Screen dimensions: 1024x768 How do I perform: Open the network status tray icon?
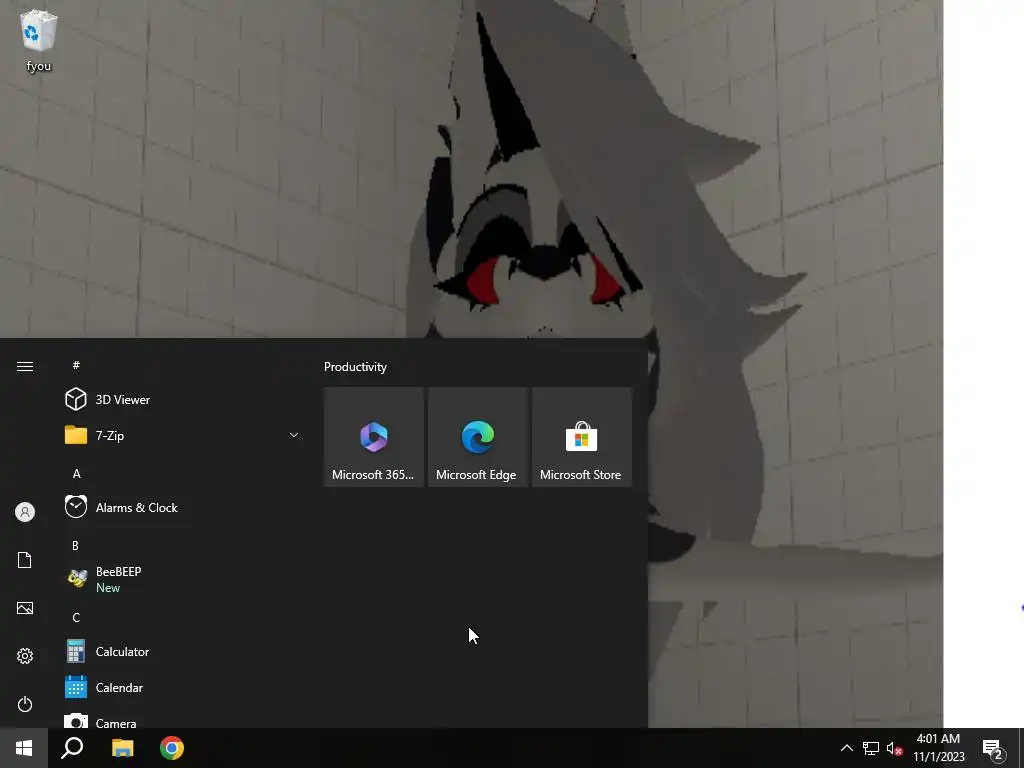click(871, 748)
